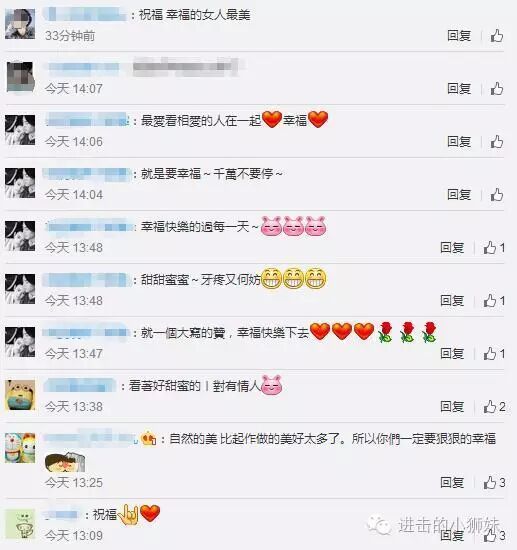The height and width of the screenshot is (550, 517).
Task: Like the 祝福 comment from 13:09
Action: click(494, 535)
